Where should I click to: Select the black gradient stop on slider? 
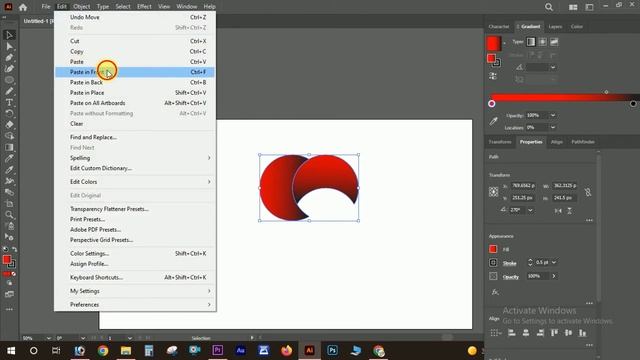coord(633,104)
